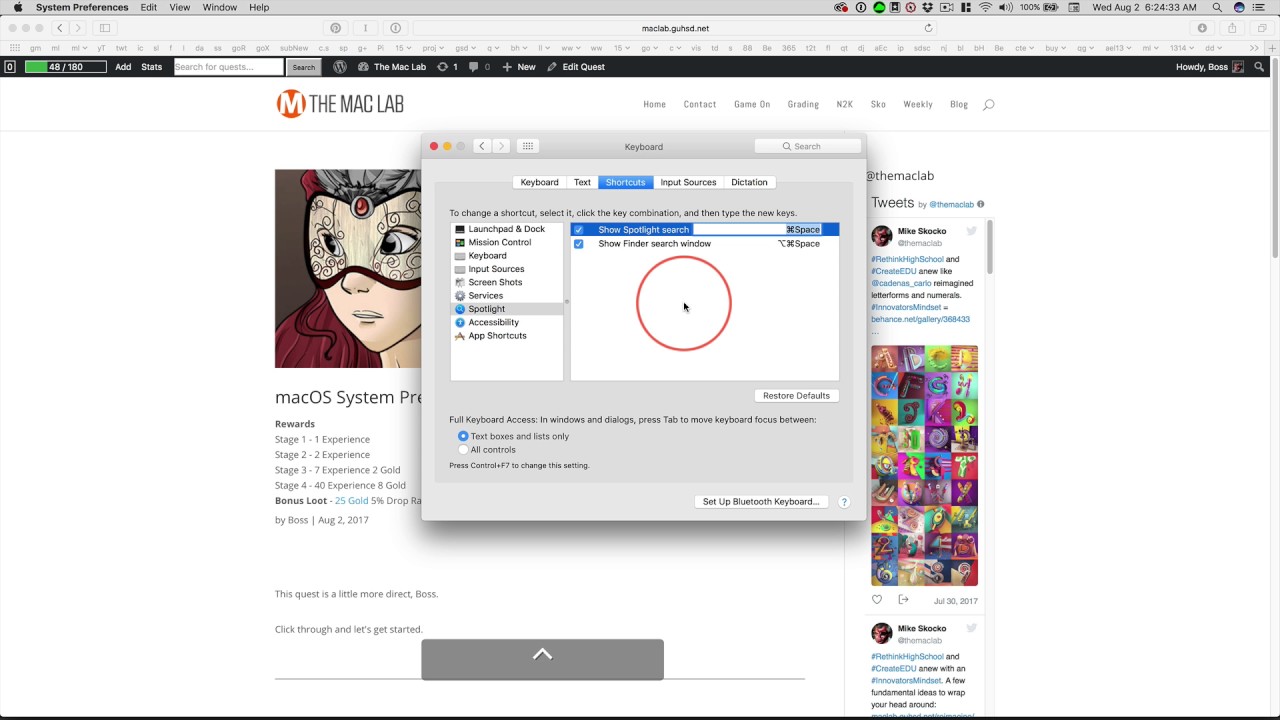1280x720 pixels.
Task: Select Screen Shots in shortcuts list
Action: [507, 282]
